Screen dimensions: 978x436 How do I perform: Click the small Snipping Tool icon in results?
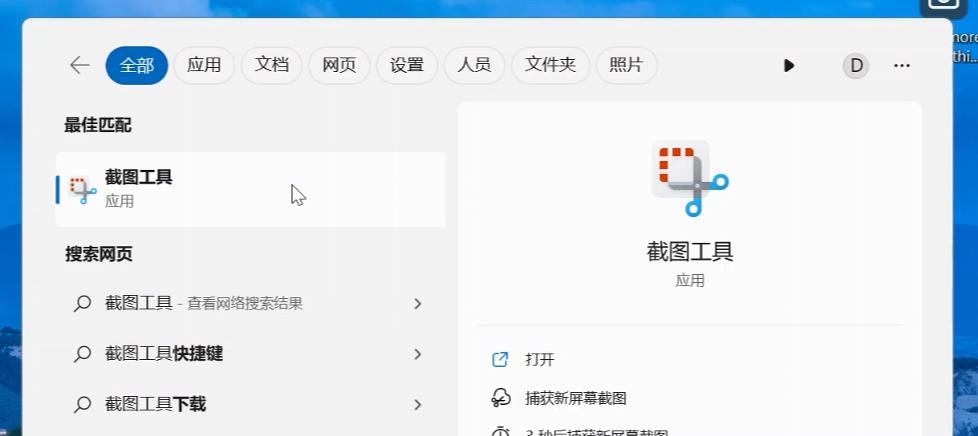pyautogui.click(x=82, y=190)
